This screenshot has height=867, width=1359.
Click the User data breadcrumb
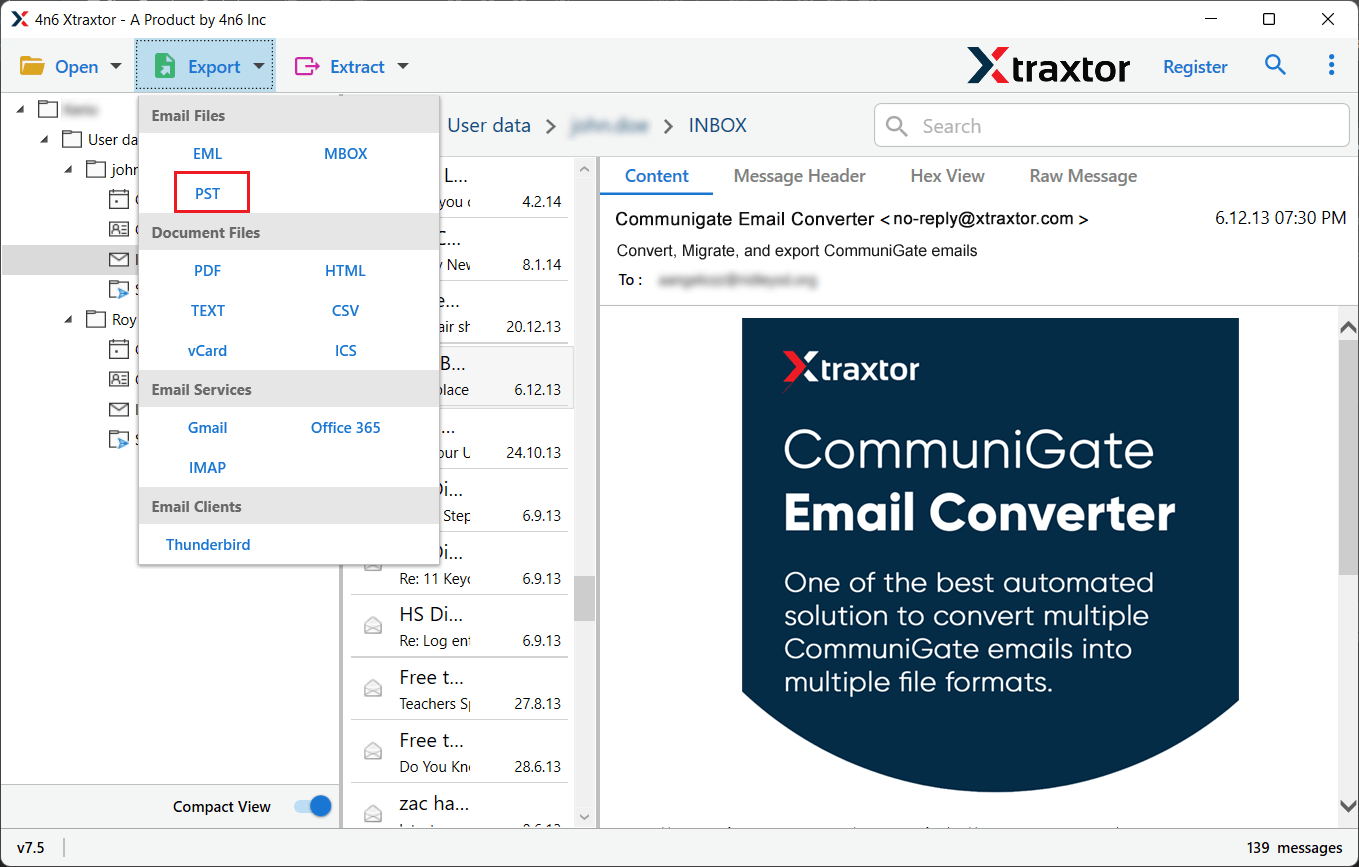489,126
